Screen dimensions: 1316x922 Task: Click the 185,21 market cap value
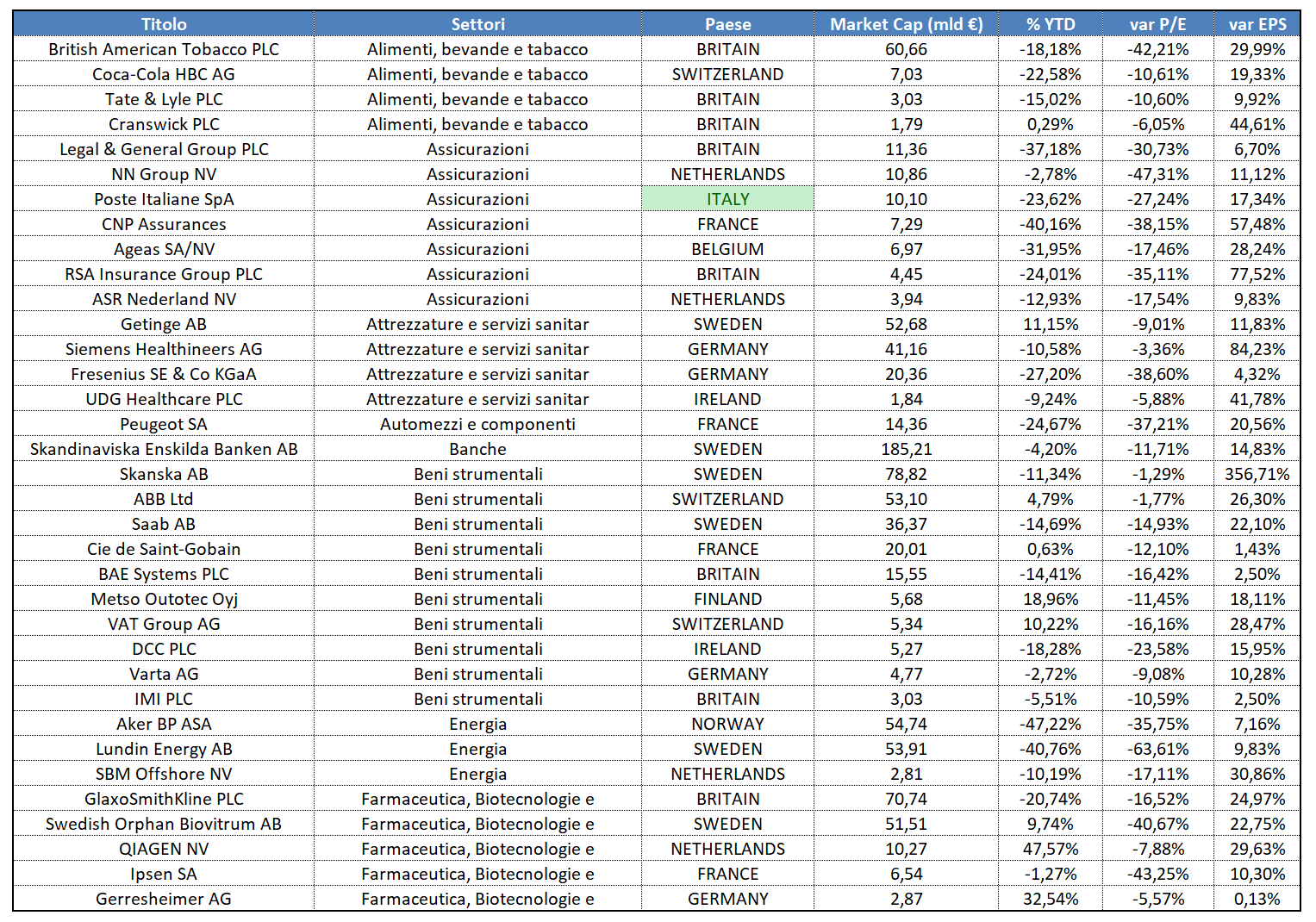906,449
